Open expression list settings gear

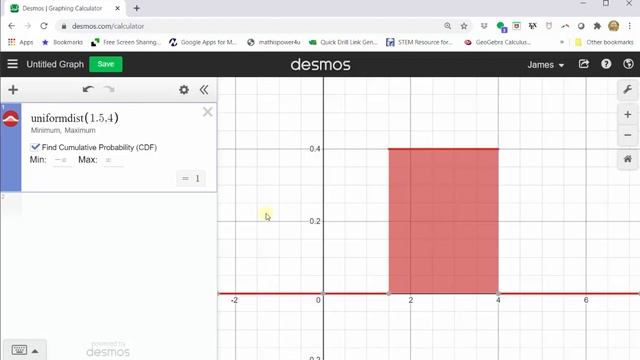click(184, 90)
